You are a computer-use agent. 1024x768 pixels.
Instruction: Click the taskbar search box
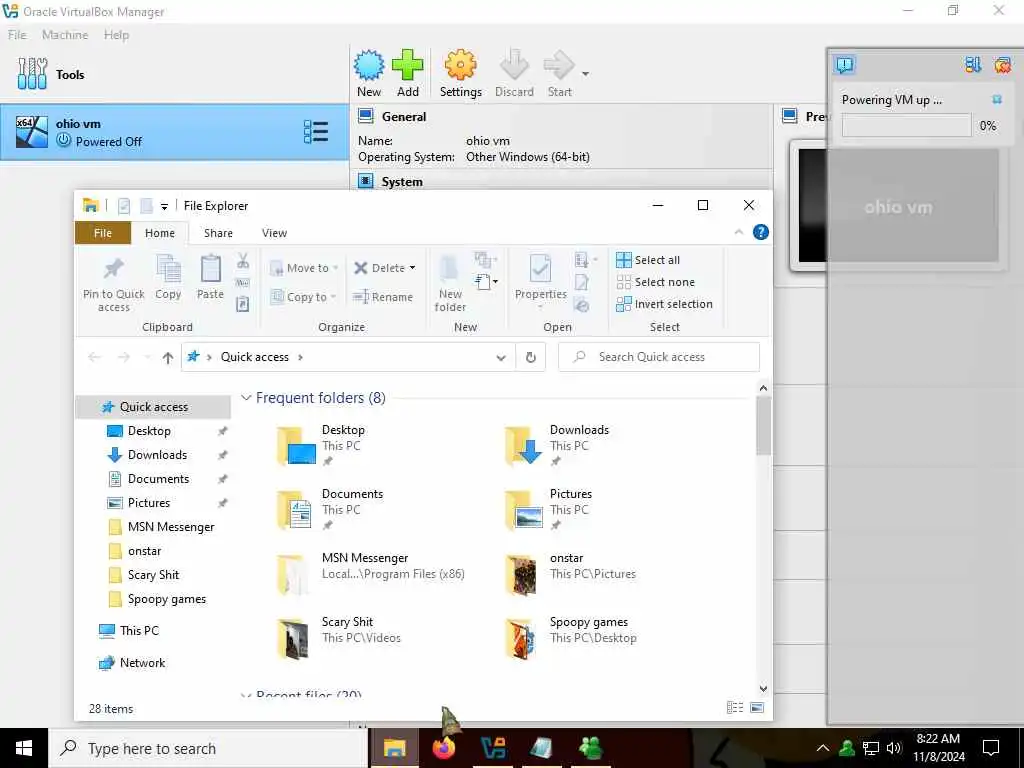click(x=208, y=748)
